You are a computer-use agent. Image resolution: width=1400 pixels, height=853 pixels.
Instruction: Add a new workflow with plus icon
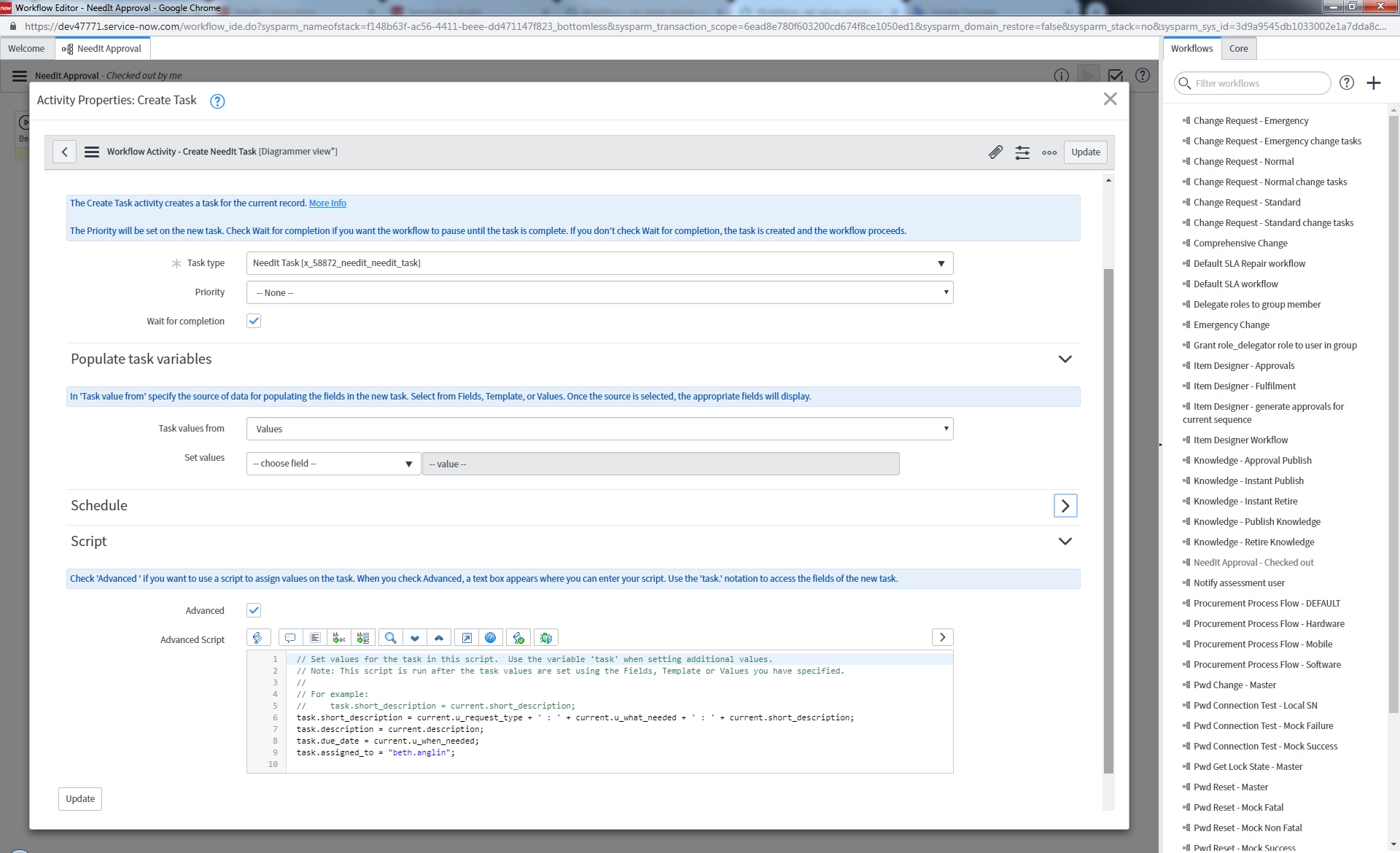pyautogui.click(x=1374, y=83)
